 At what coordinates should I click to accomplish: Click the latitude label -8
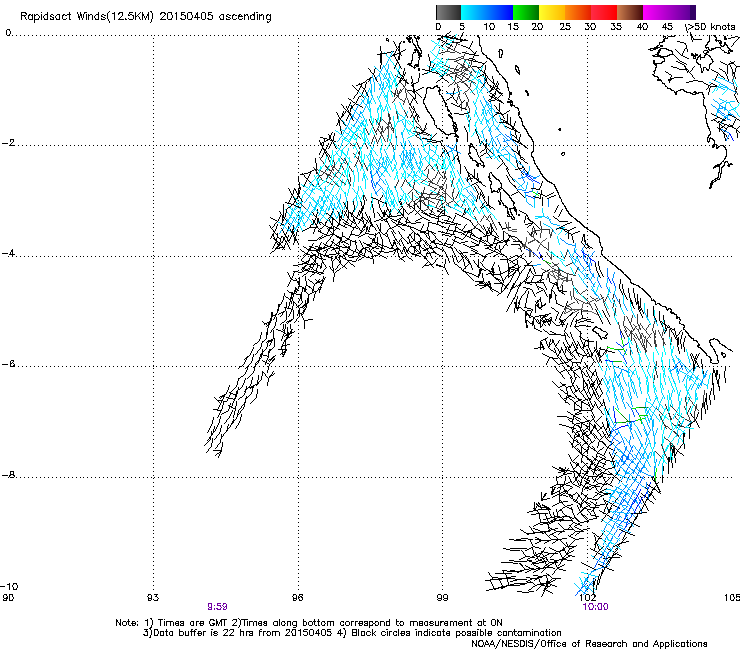[9, 474]
